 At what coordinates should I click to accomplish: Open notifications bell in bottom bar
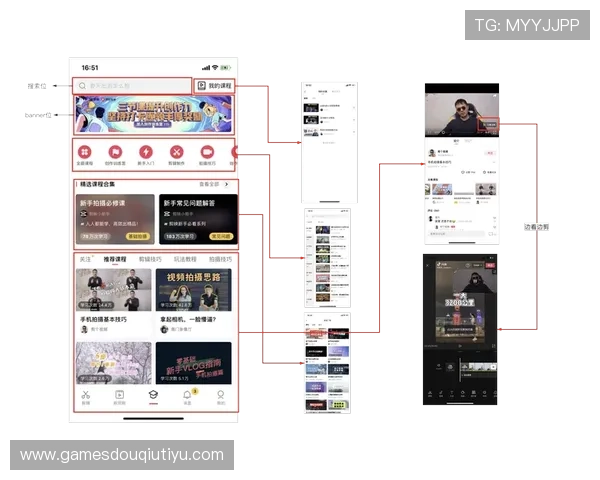click(x=187, y=397)
